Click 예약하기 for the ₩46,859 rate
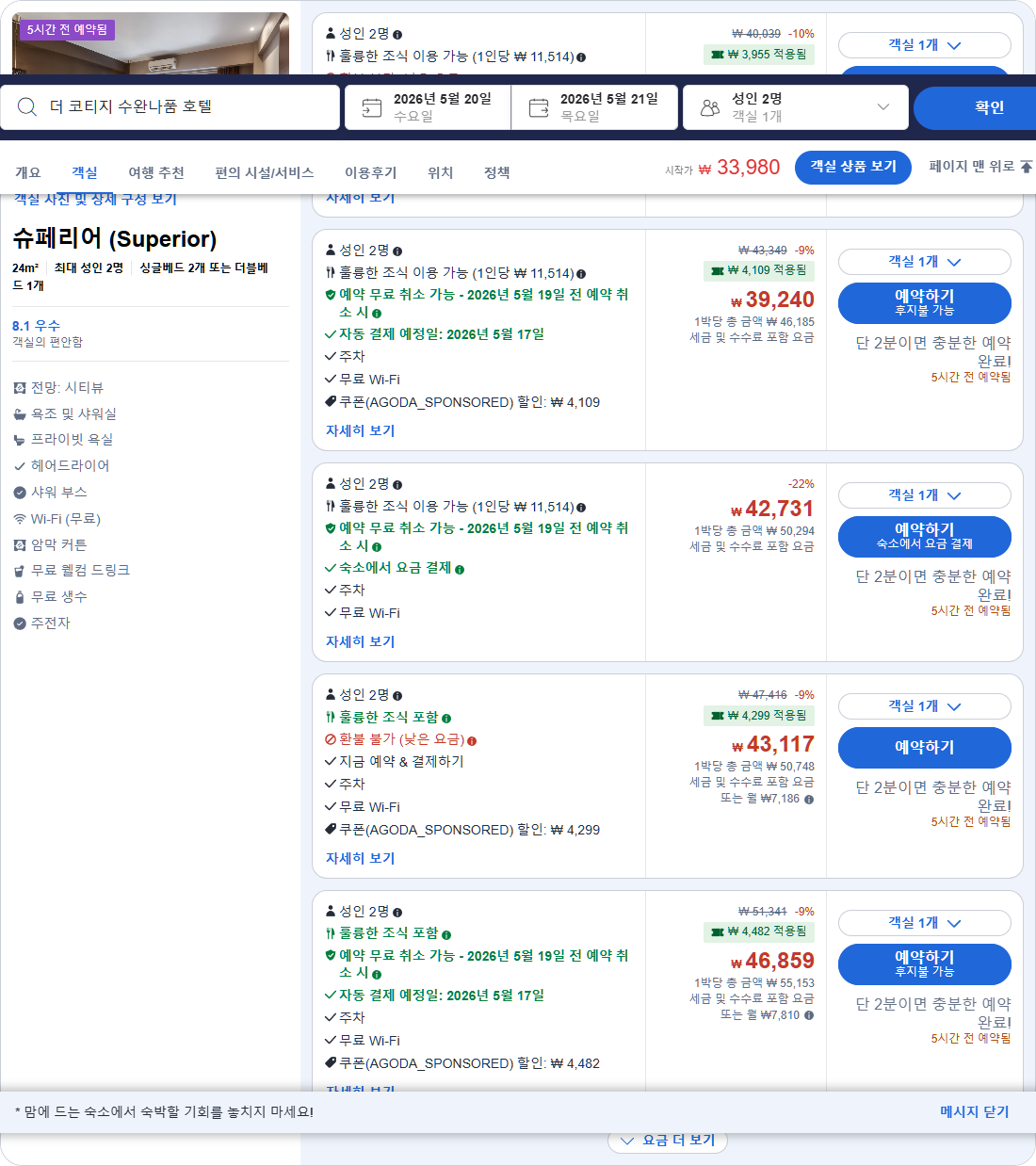Viewport: 1036px width, 1166px height. point(925,964)
